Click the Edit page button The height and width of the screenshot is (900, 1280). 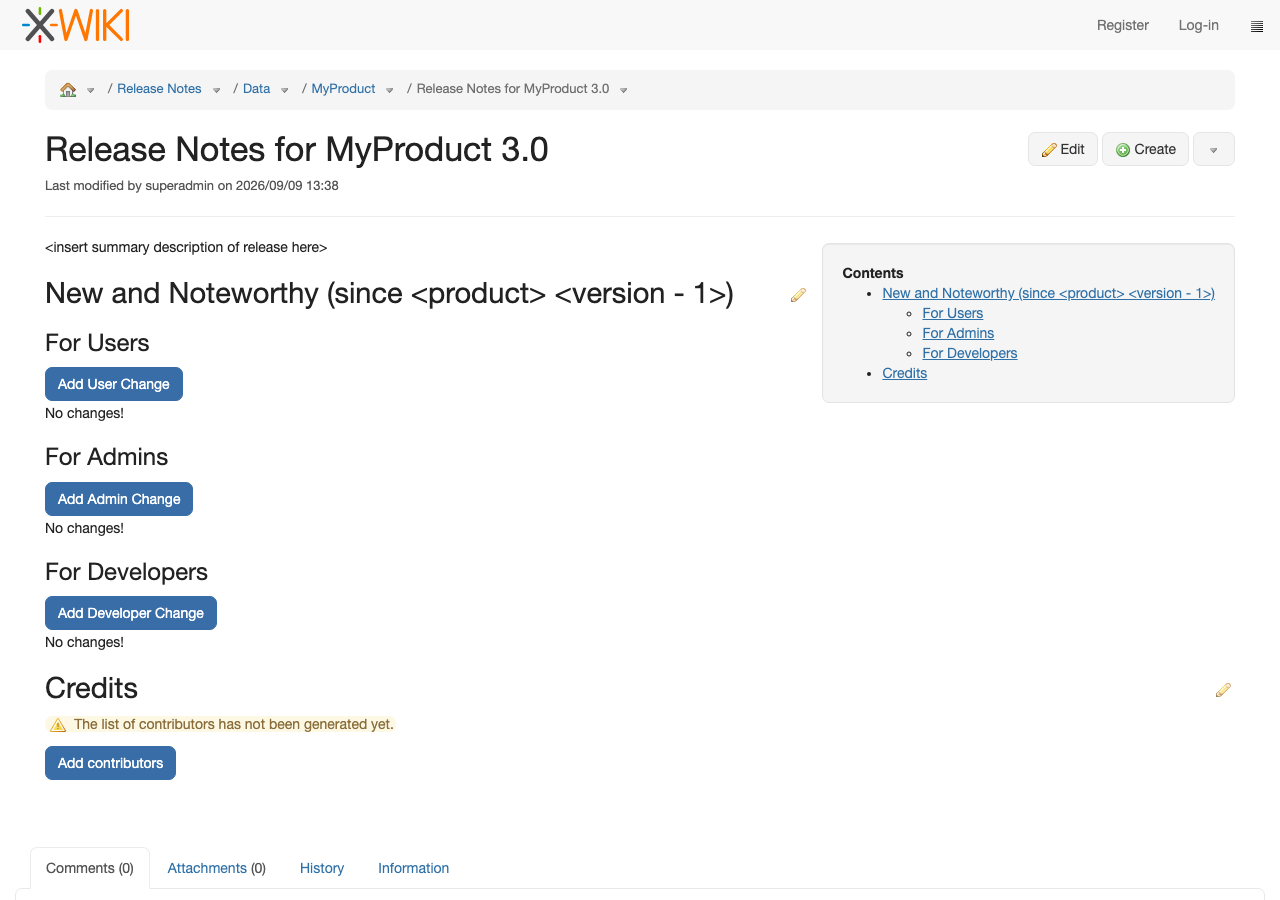(x=1063, y=149)
